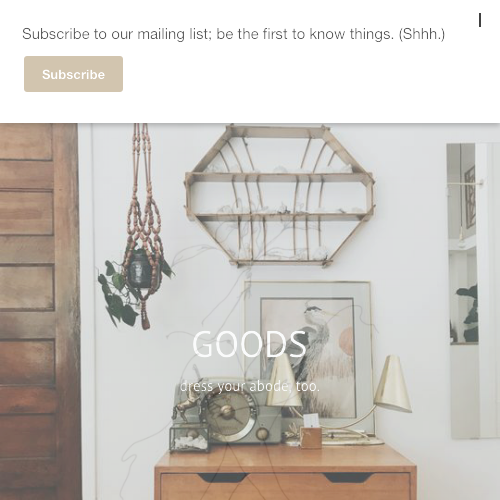The height and width of the screenshot is (500, 500).
Task: Click the left dresser drawer handle cutout
Action: pyautogui.click(x=224, y=478)
